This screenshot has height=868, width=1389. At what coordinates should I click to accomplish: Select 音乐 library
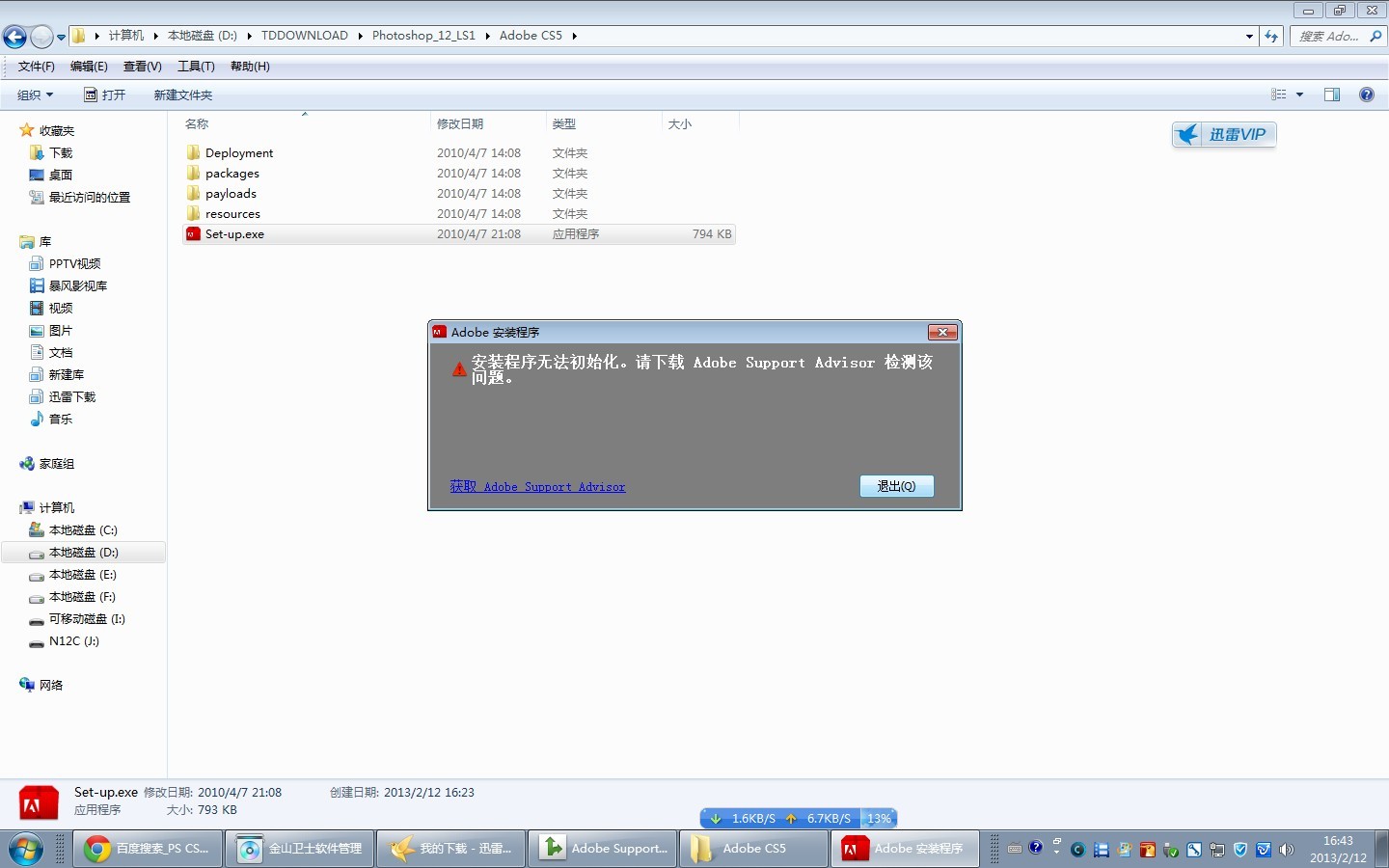61,419
